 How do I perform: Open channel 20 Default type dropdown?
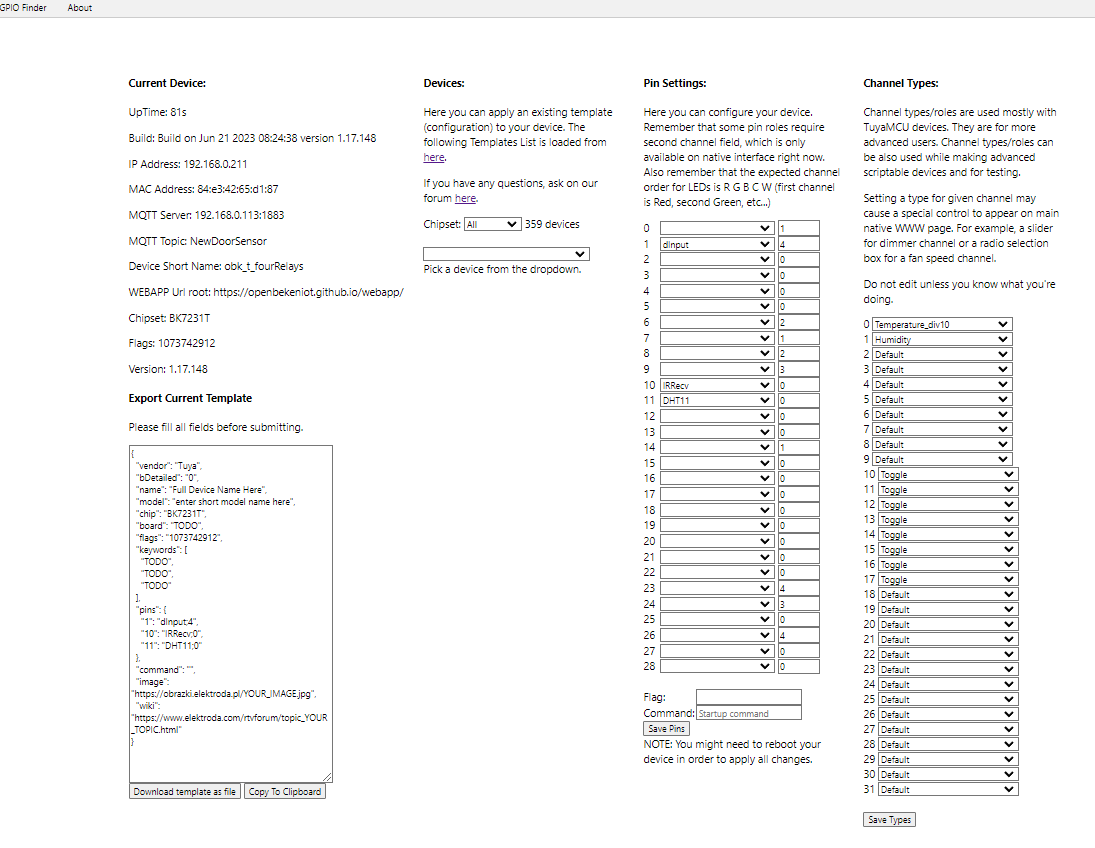(x=948, y=624)
